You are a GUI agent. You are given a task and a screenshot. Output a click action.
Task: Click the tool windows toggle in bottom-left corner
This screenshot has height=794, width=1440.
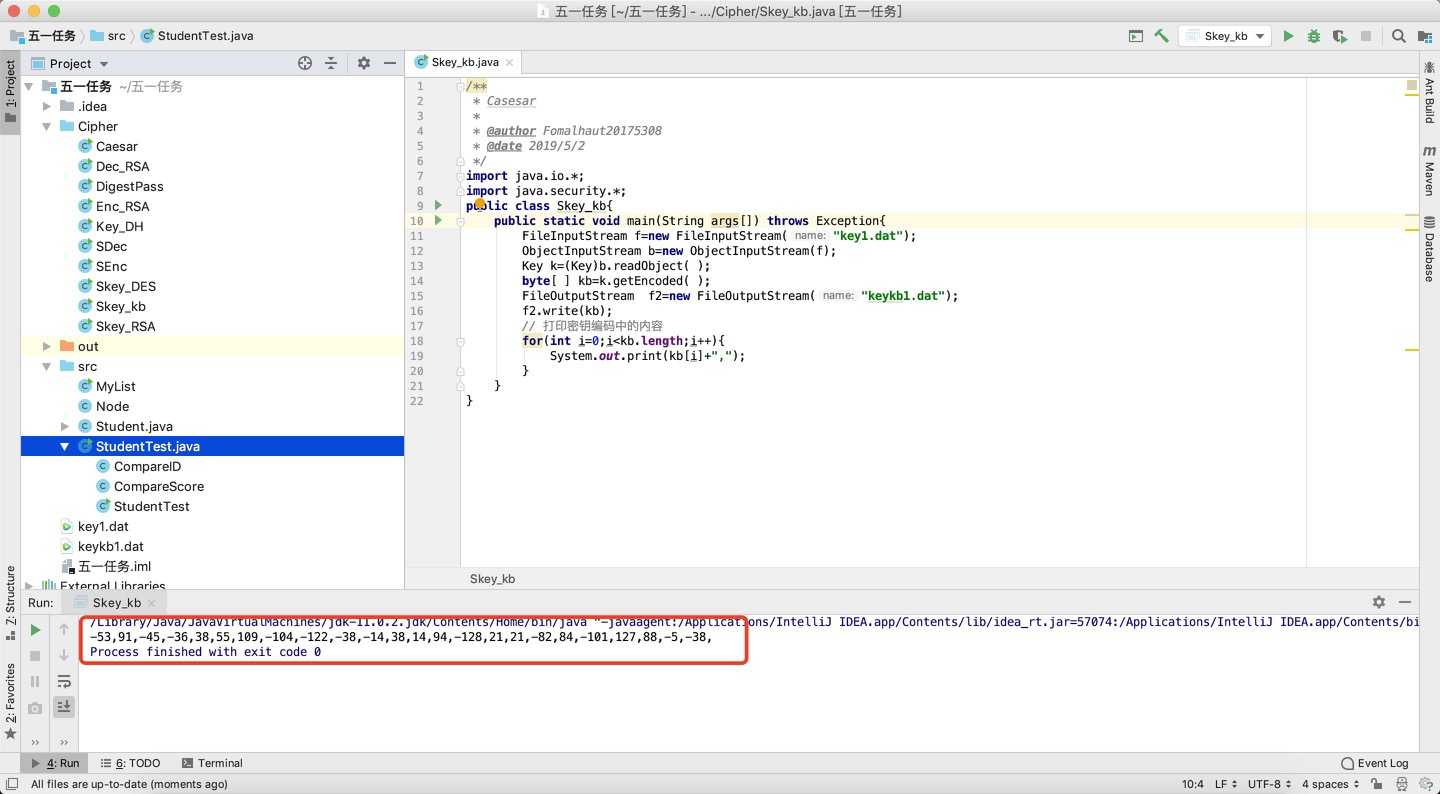coord(11,785)
